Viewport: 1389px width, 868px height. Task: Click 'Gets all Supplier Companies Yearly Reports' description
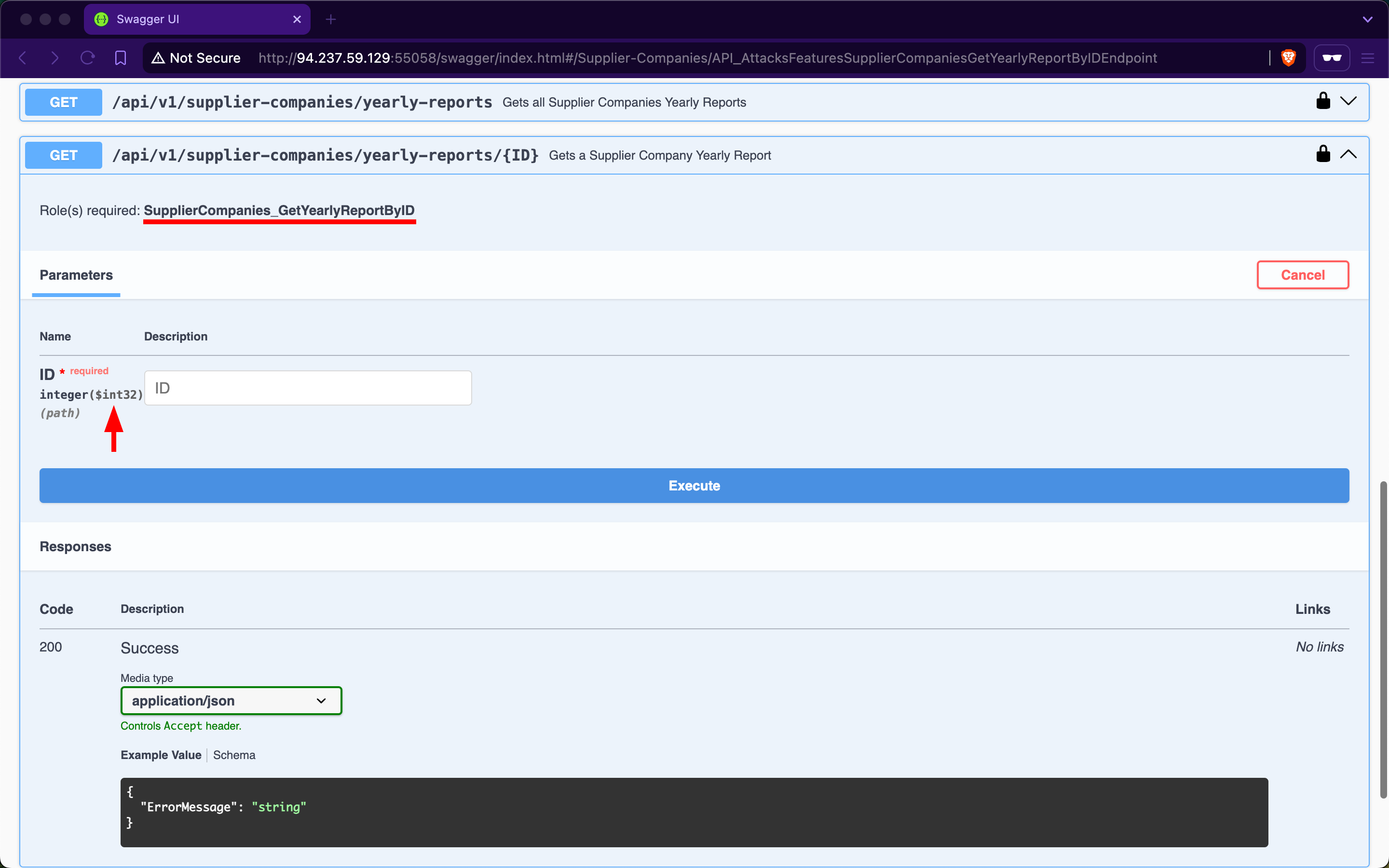point(624,102)
